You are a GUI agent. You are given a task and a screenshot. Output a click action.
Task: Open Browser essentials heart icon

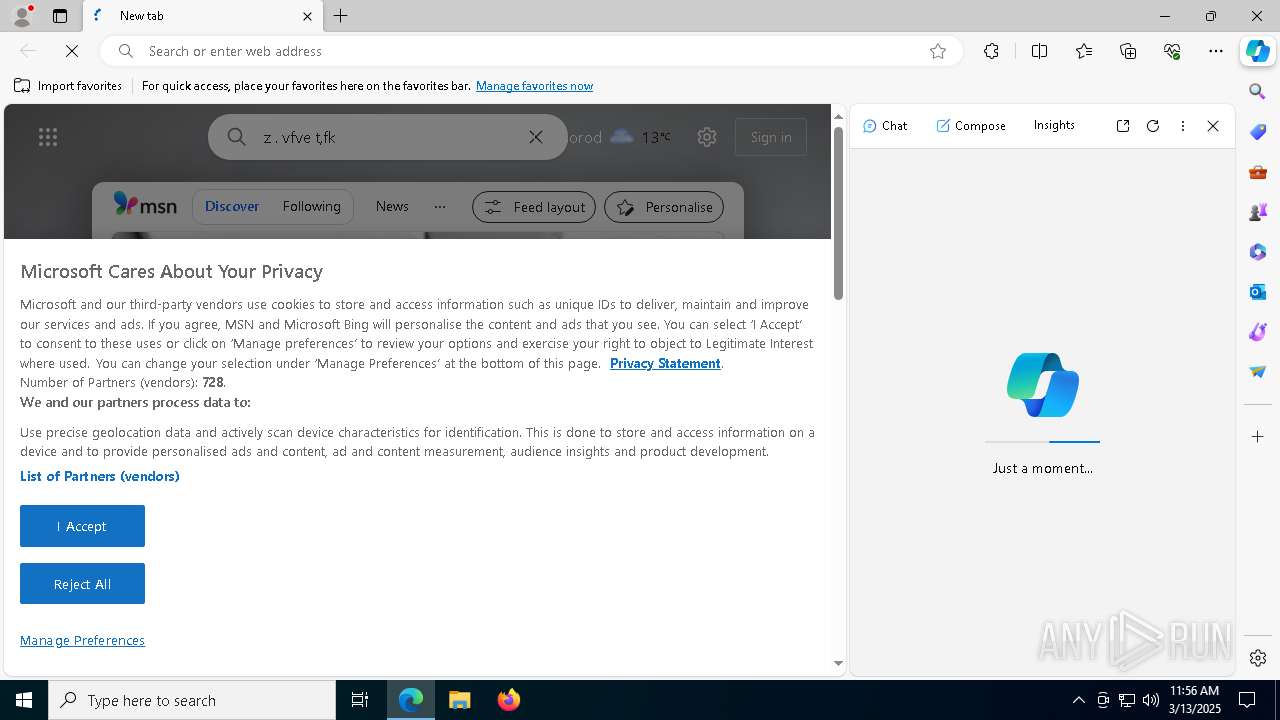pos(1172,51)
